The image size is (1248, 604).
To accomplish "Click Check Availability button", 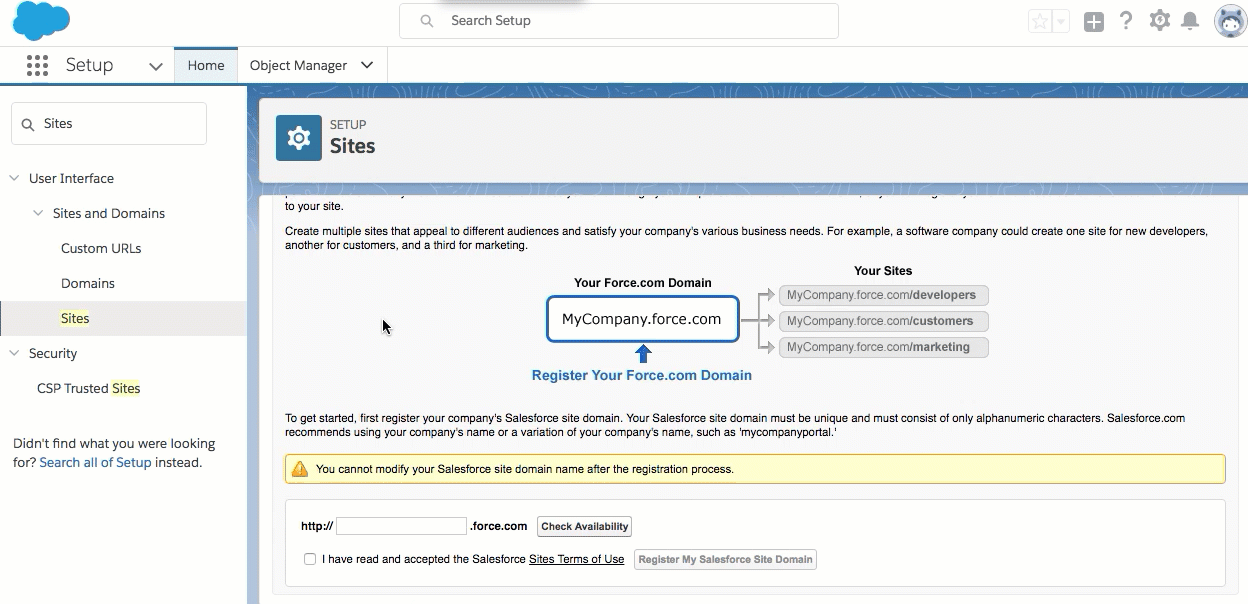I will click(x=585, y=526).
